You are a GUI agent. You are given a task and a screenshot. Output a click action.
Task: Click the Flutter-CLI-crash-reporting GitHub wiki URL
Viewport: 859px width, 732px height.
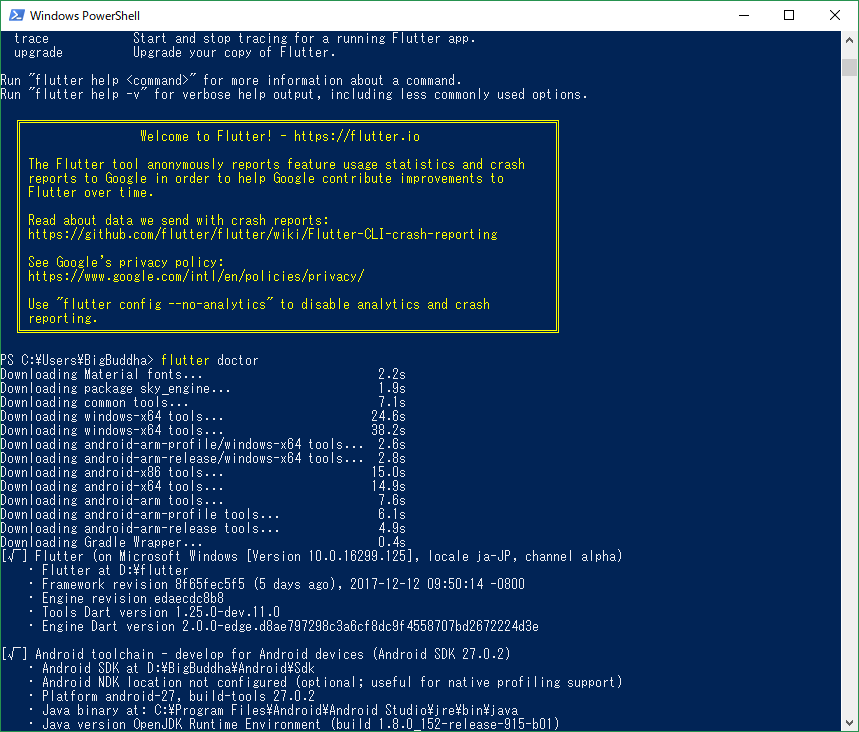[x=263, y=235]
